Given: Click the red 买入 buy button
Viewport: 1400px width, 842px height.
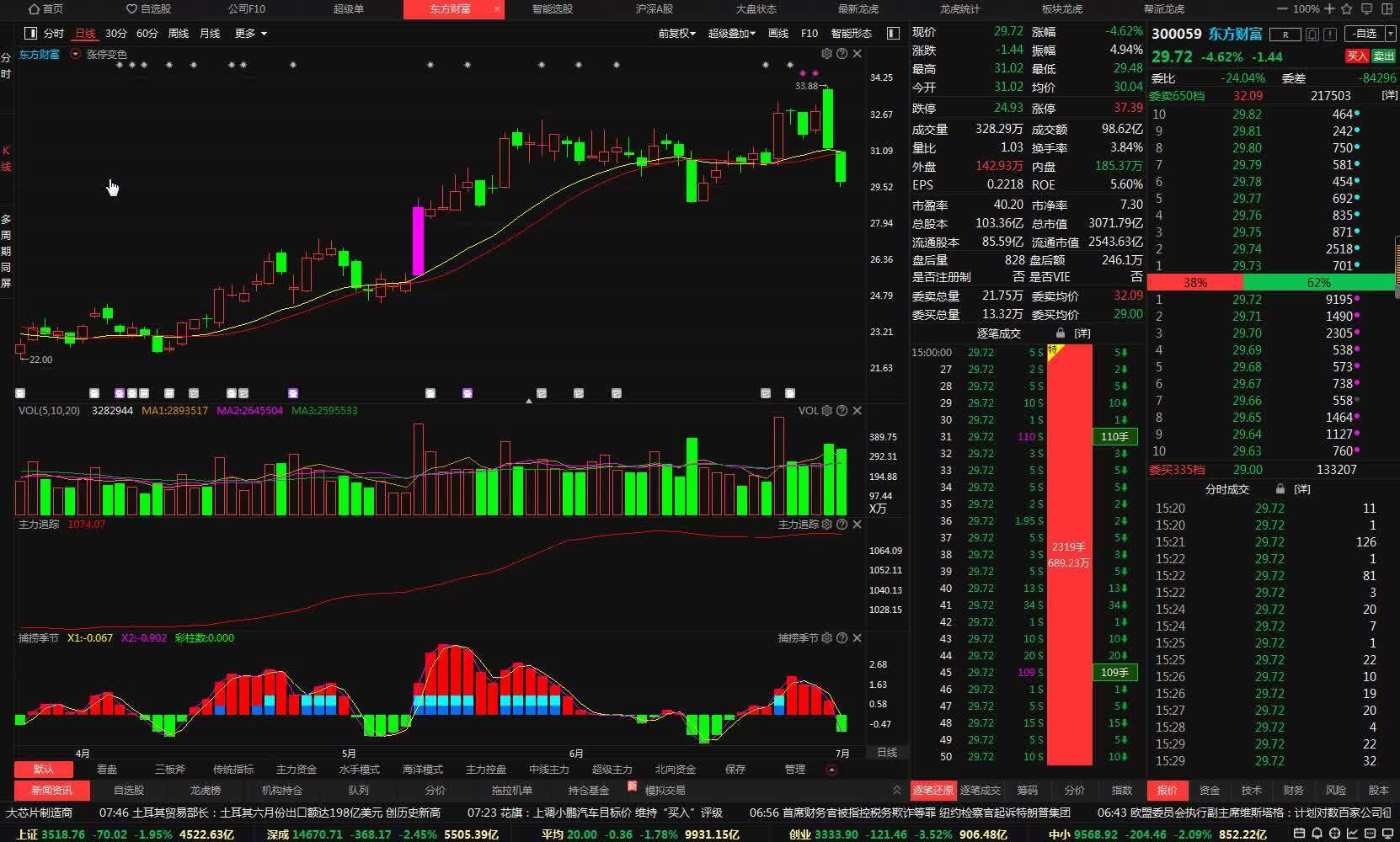Looking at the screenshot, I should click(1357, 56).
